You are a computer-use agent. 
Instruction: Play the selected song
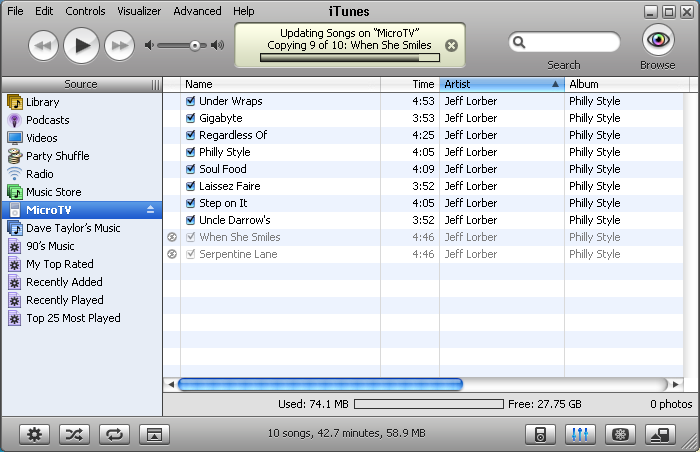tap(81, 45)
